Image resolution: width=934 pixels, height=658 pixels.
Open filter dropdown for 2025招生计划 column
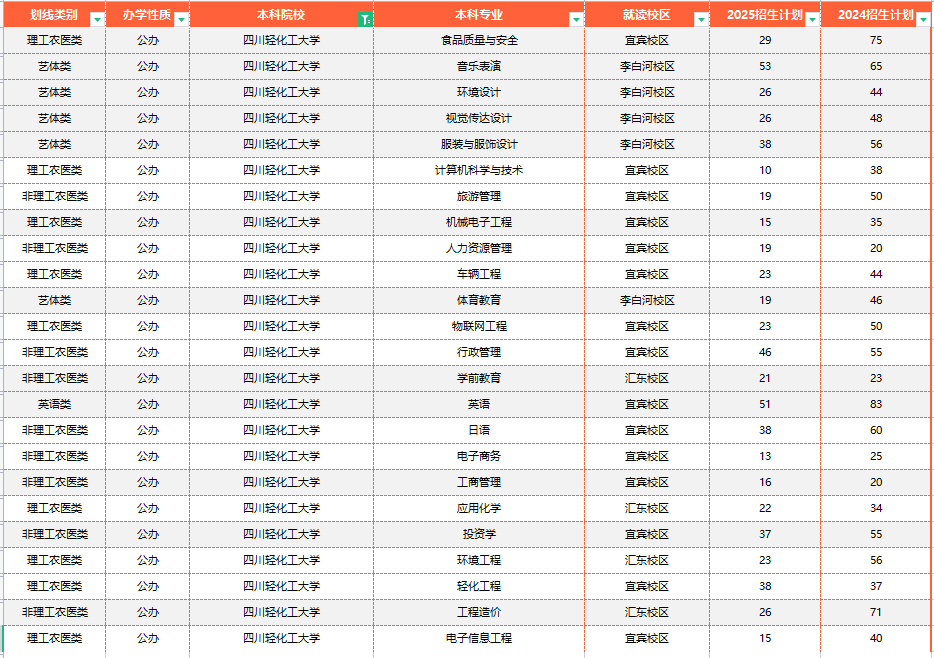click(x=812, y=20)
